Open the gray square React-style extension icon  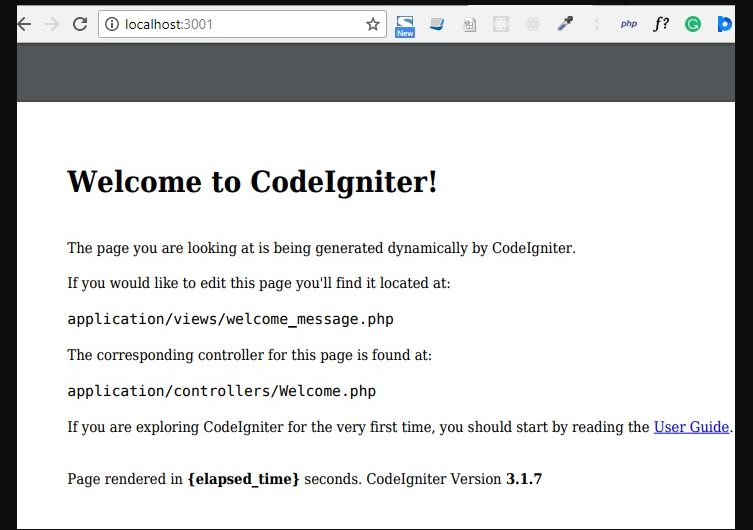pyautogui.click(x=501, y=24)
